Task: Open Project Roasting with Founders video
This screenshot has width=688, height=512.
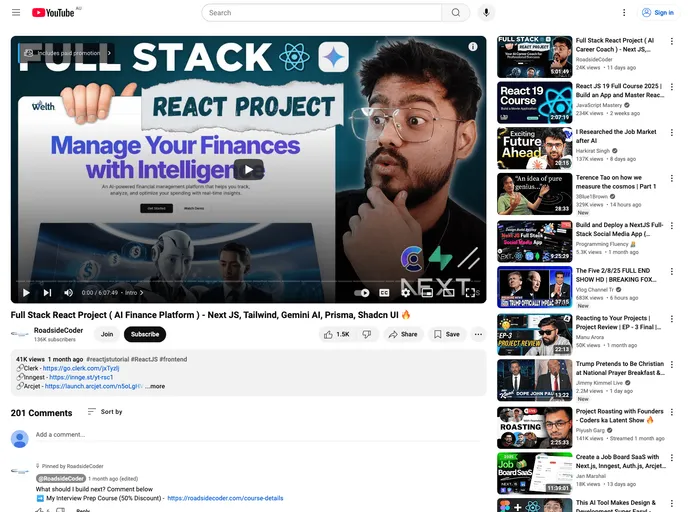Action: tap(620, 416)
